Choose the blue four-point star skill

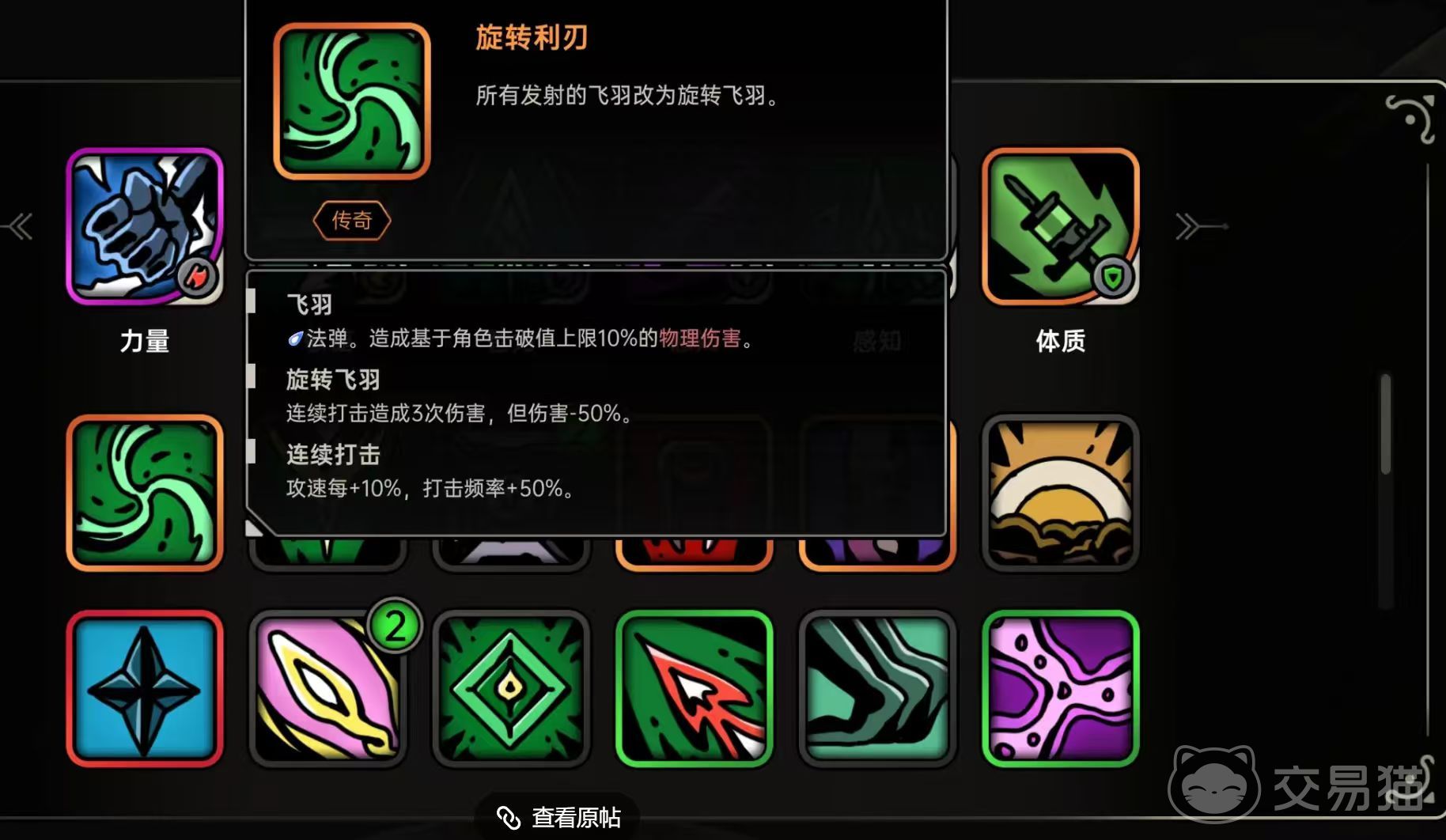[x=145, y=688]
